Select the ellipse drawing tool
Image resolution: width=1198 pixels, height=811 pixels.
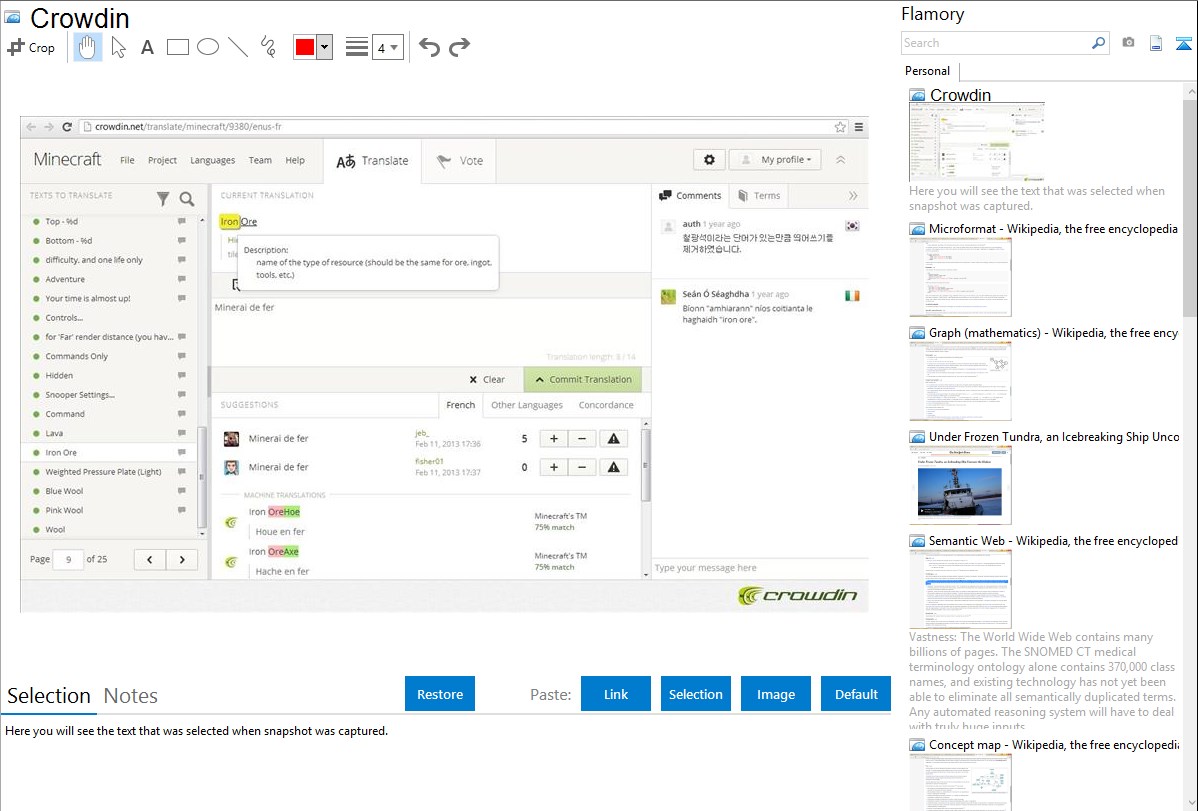coord(208,47)
